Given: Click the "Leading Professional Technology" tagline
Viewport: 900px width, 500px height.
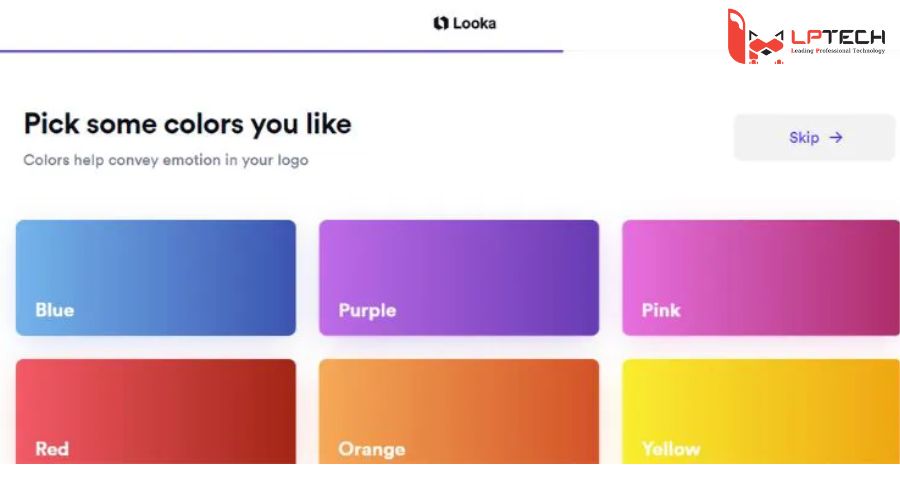Looking at the screenshot, I should point(838,51).
